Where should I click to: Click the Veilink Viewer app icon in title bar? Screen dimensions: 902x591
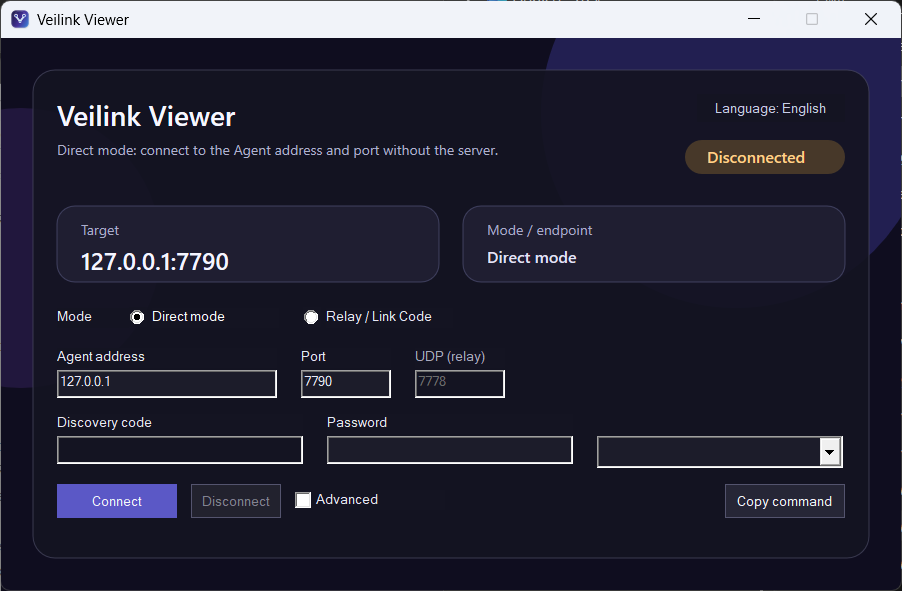20,19
